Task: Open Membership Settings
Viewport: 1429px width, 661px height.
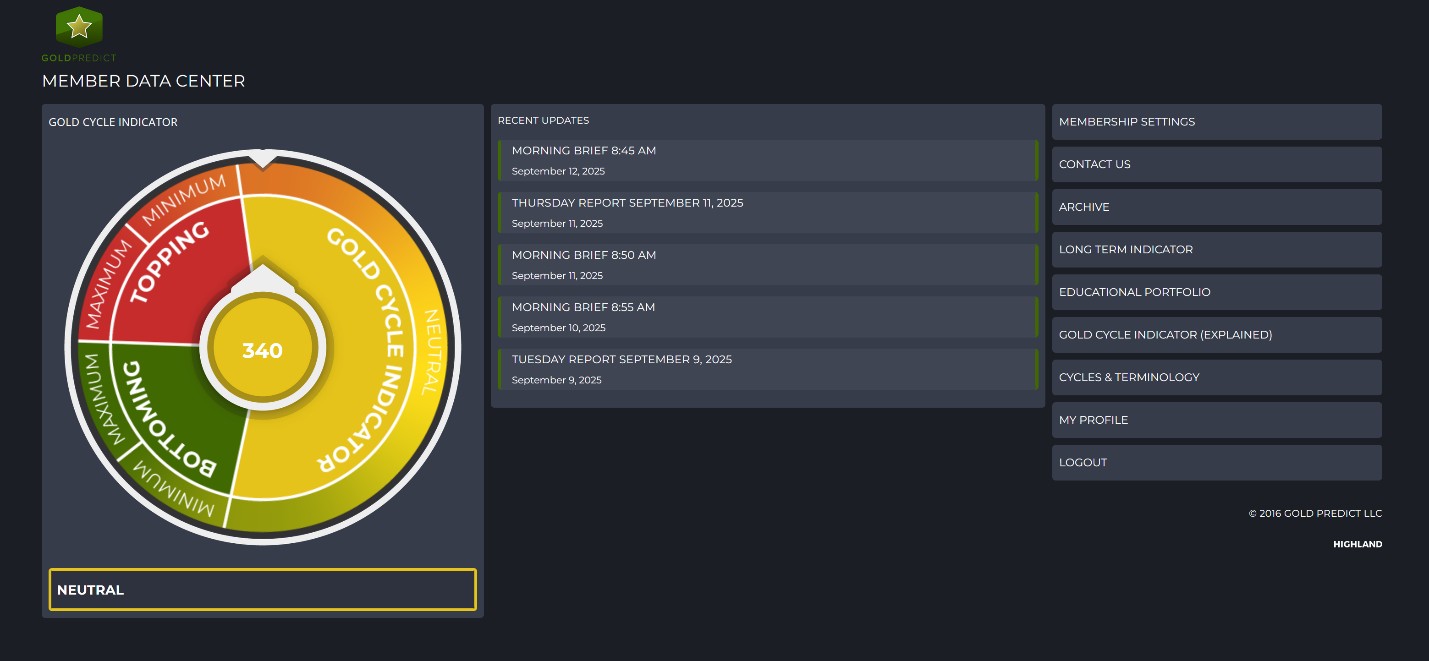Action: pos(1216,122)
